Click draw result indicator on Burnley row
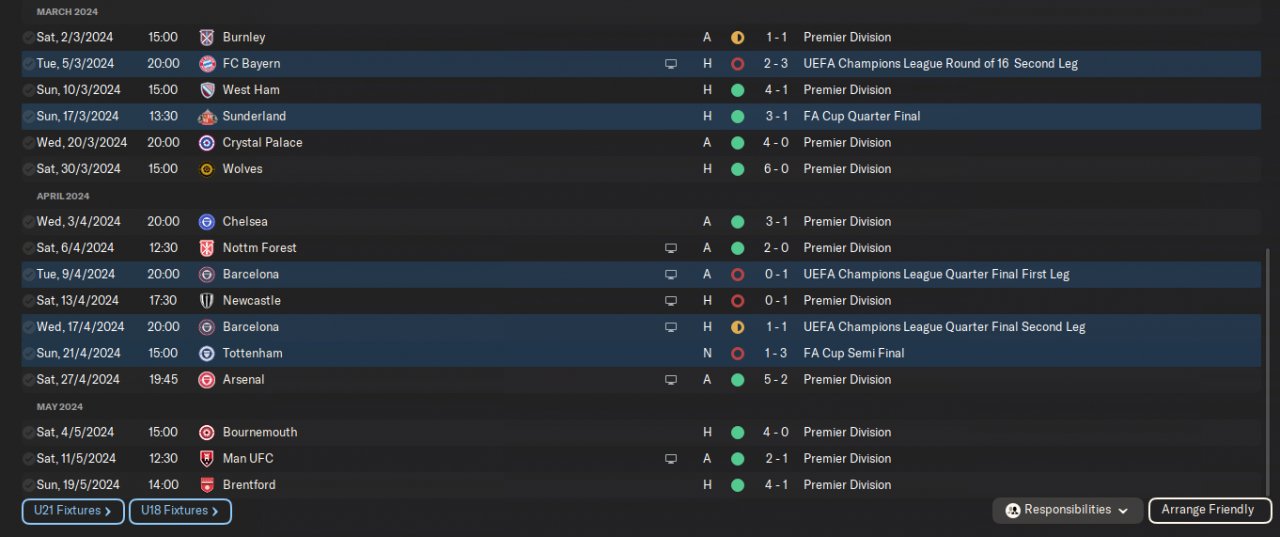Viewport: 1280px width, 537px height. (738, 38)
